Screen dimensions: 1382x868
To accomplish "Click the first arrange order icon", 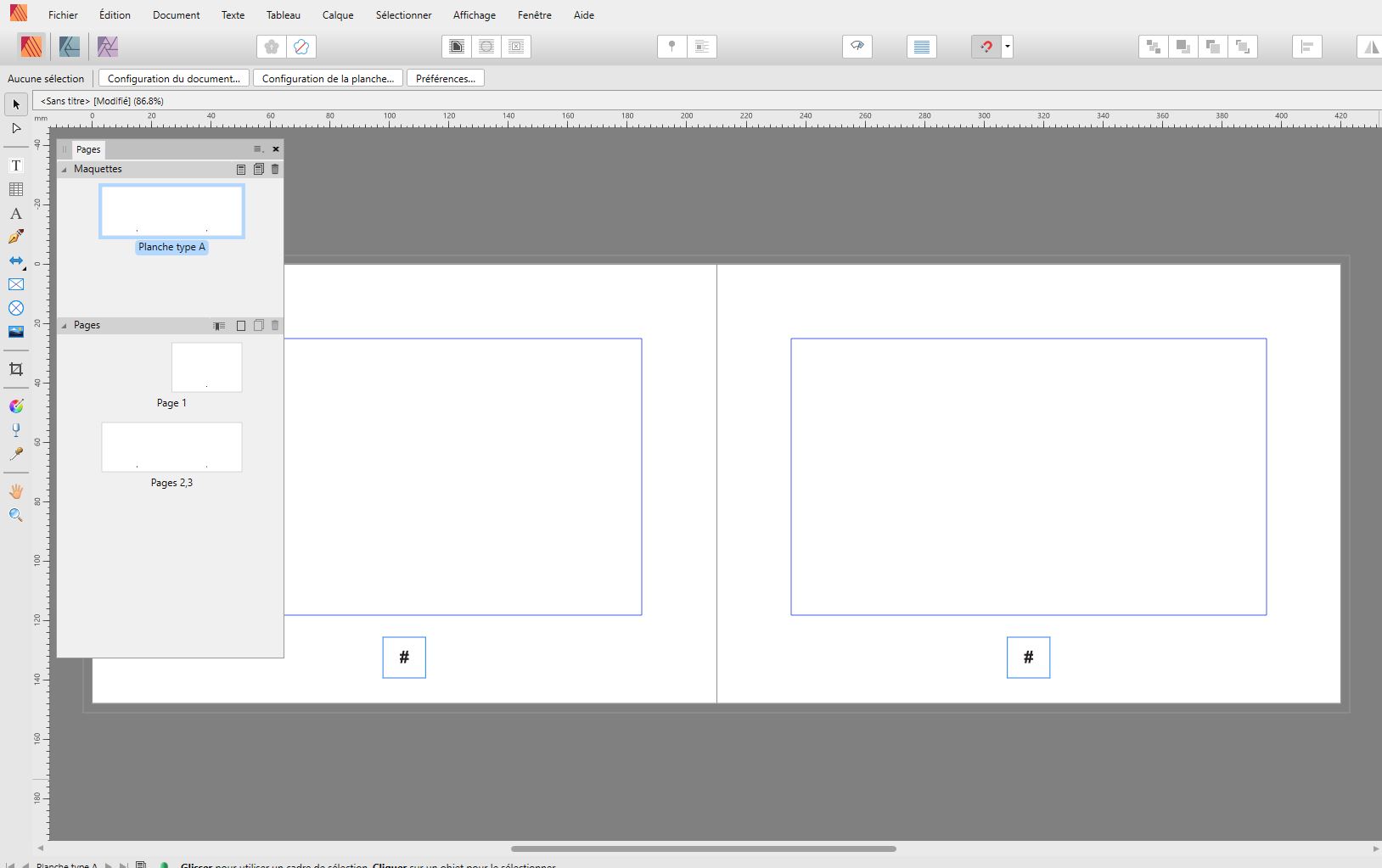I will click(x=1154, y=47).
